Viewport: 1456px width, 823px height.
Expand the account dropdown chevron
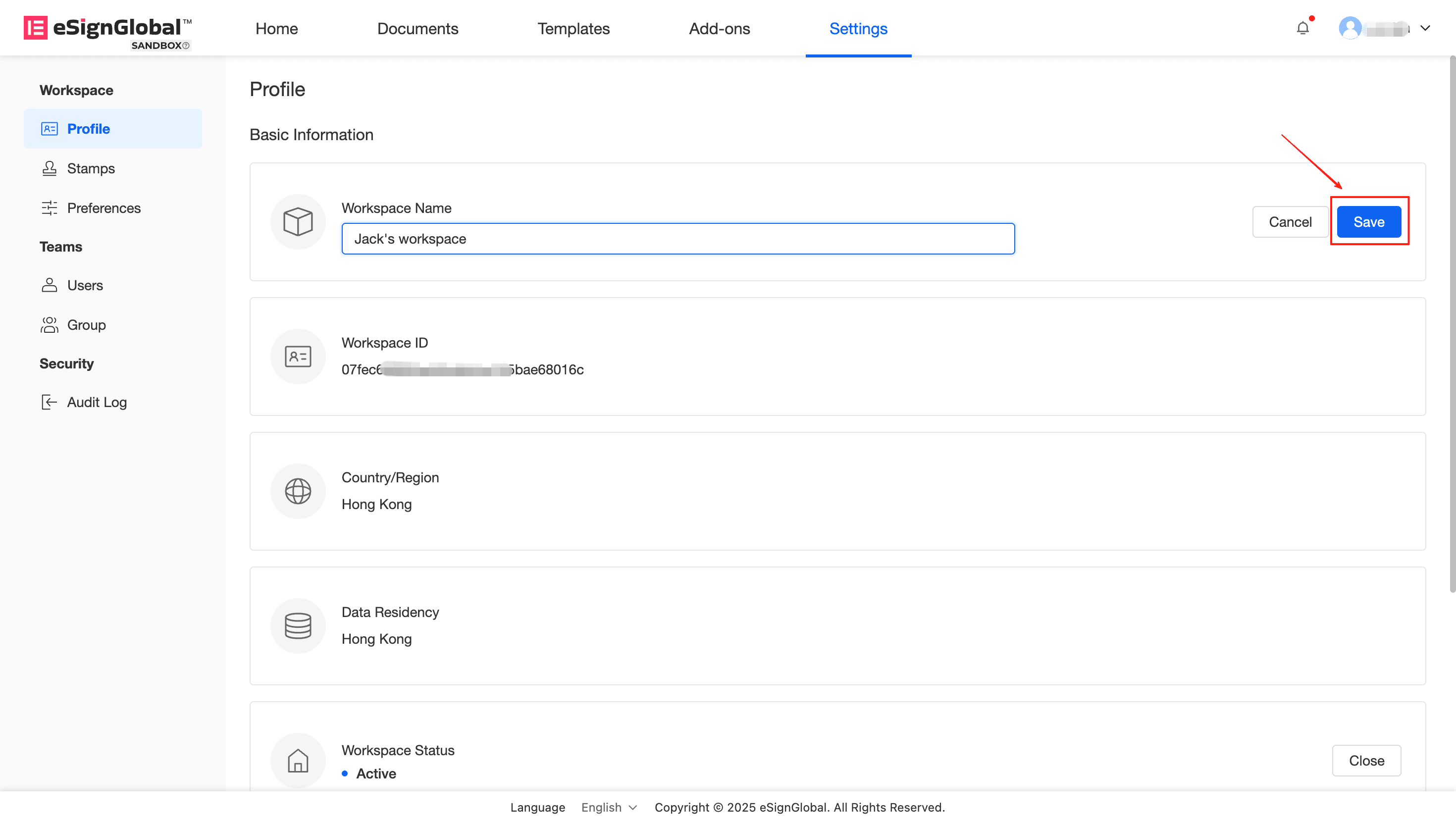tap(1425, 28)
